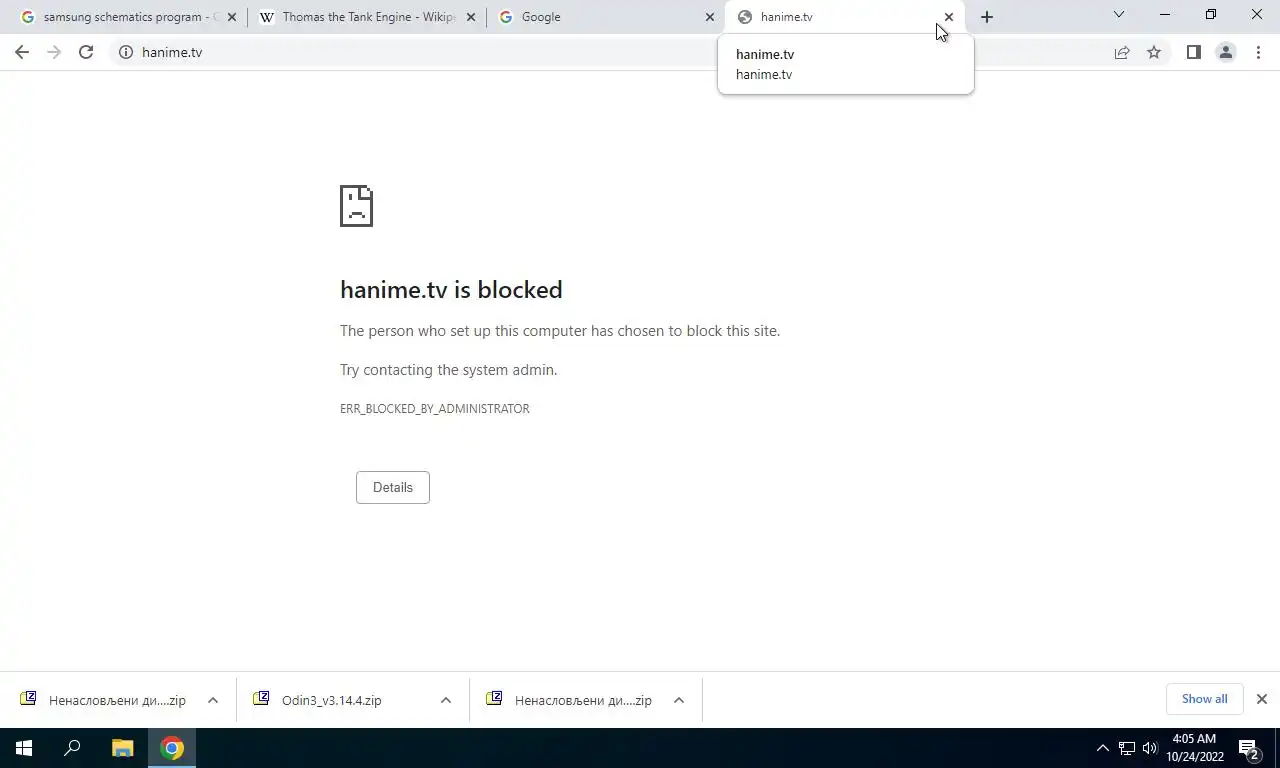This screenshot has width=1280, height=768.
Task: Expand options for last Ненасловљени zip download
Action: pos(679,700)
